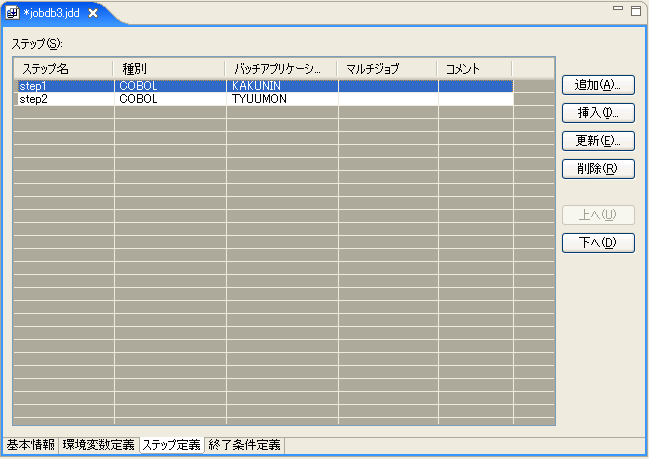Click the コメント cell of step1

point(476,86)
